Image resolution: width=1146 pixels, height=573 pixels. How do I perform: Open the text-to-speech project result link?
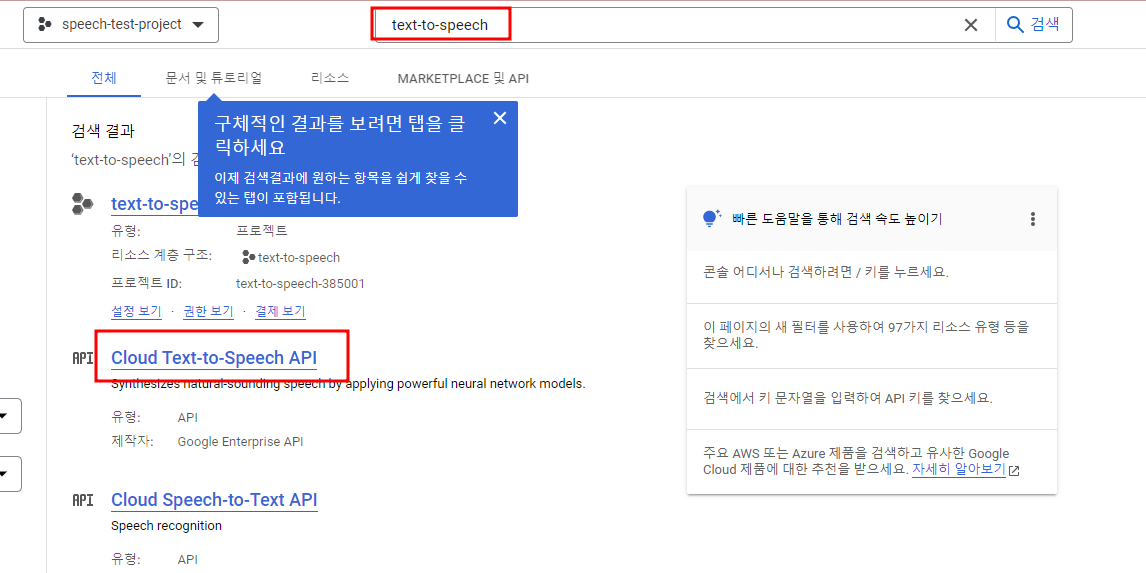(x=155, y=204)
